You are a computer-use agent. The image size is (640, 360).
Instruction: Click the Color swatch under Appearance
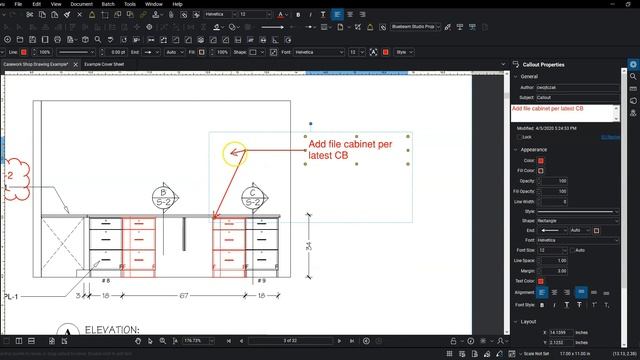(541, 161)
